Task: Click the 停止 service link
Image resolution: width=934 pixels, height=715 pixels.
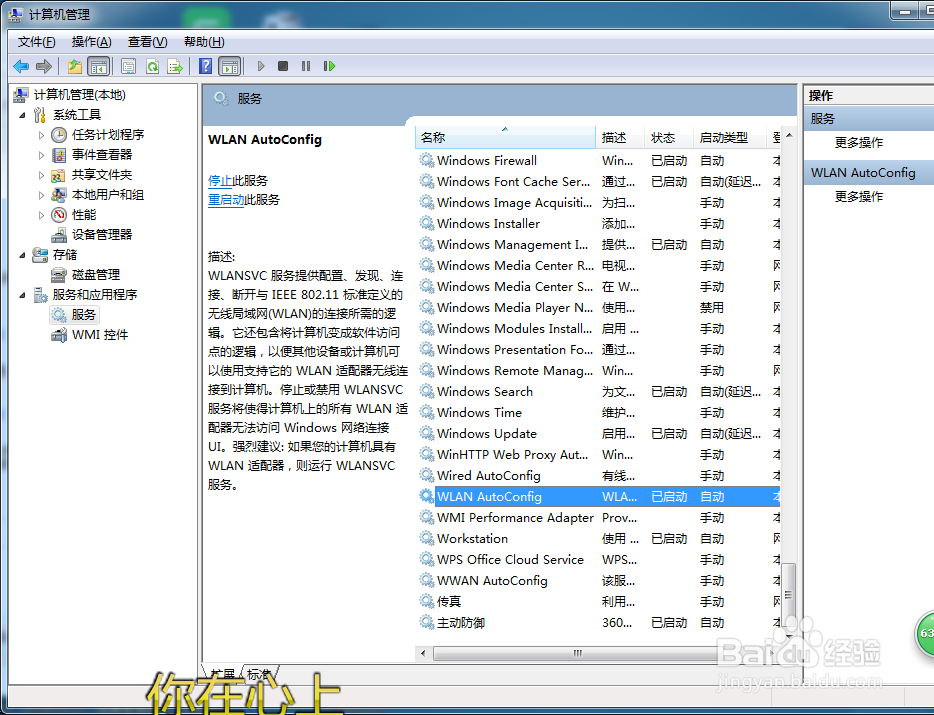Action: click(x=220, y=181)
